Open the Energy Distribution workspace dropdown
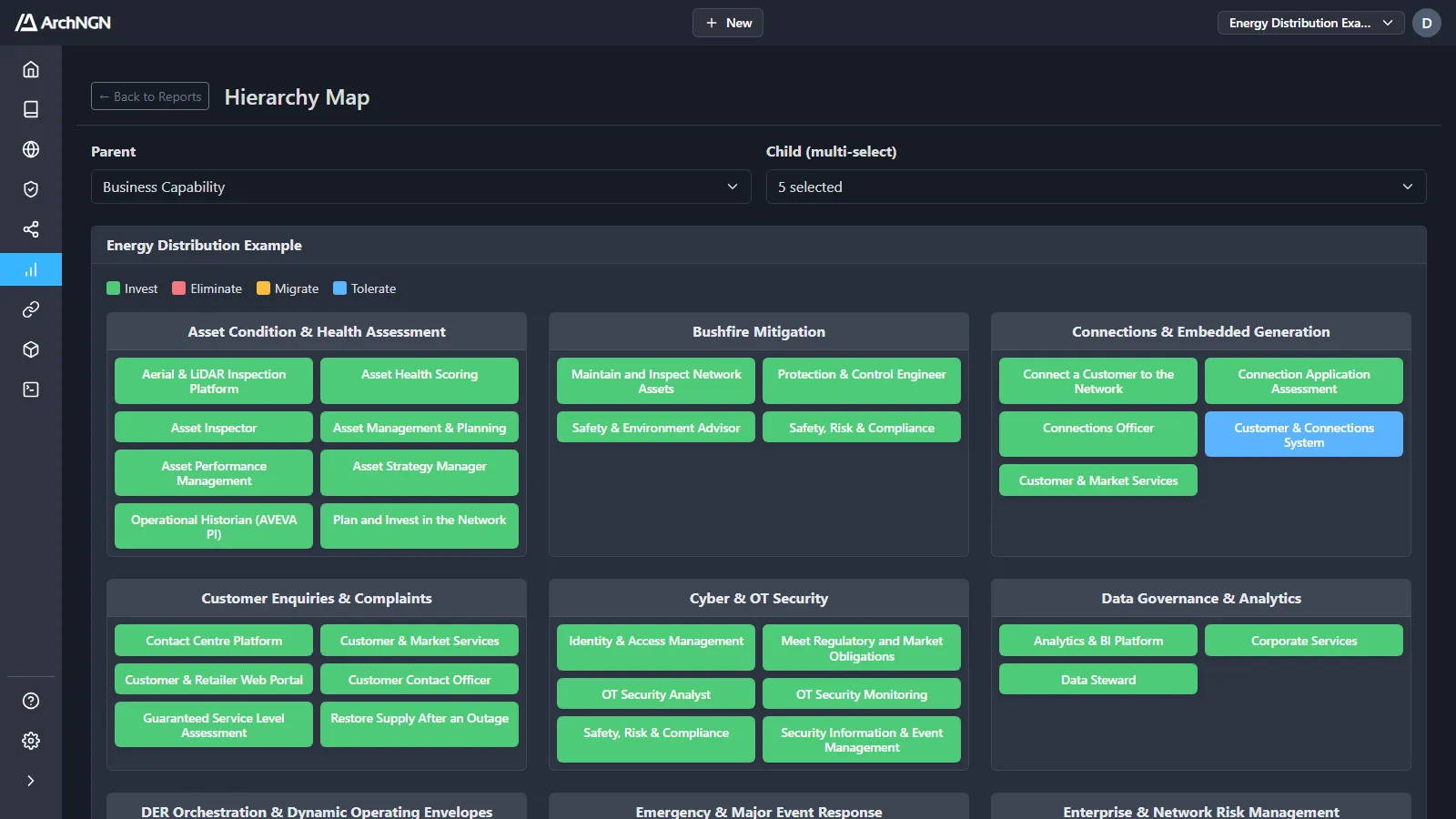Viewport: 1456px width, 819px height. click(x=1310, y=23)
